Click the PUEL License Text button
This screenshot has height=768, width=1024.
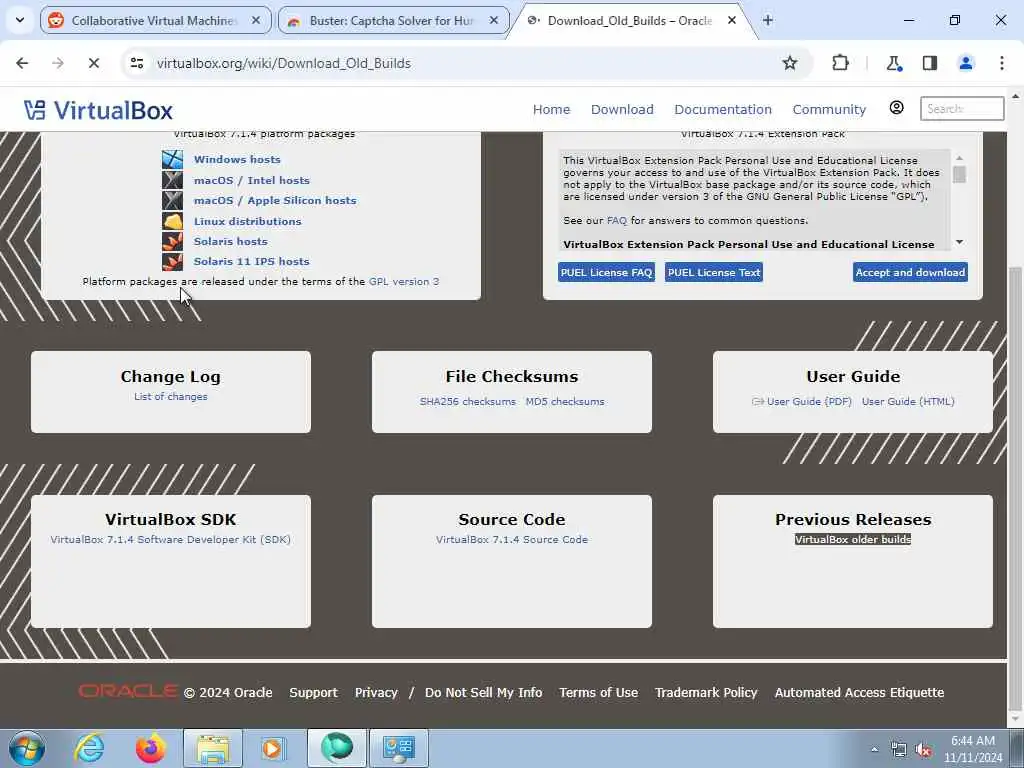(714, 272)
